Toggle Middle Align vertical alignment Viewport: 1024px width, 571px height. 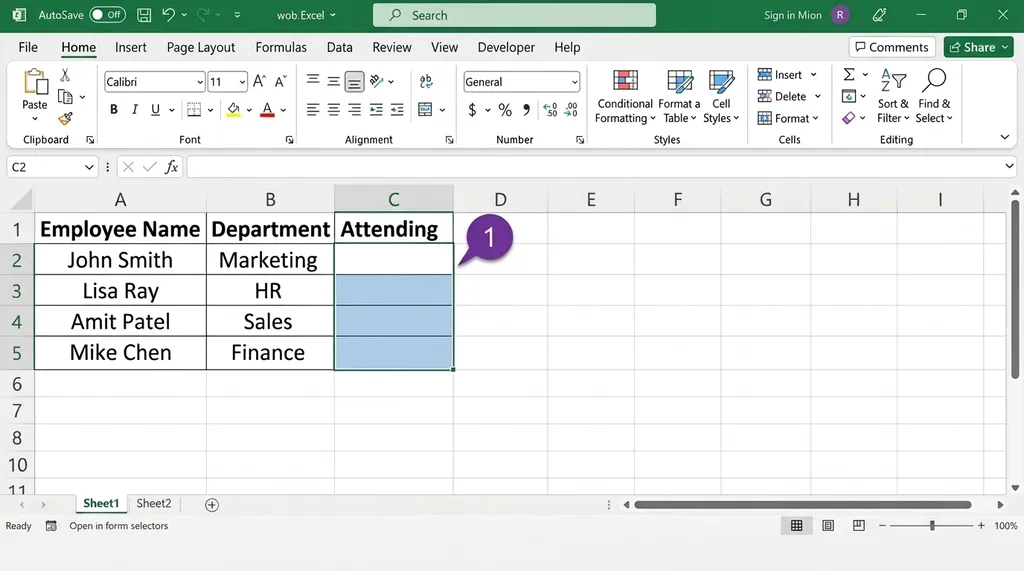(x=334, y=82)
